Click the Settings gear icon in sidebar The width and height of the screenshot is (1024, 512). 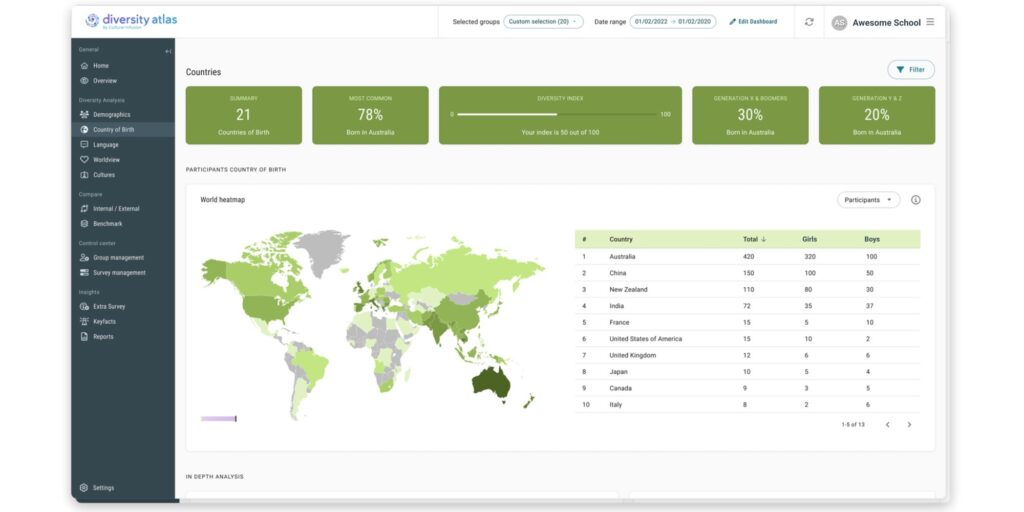click(84, 488)
